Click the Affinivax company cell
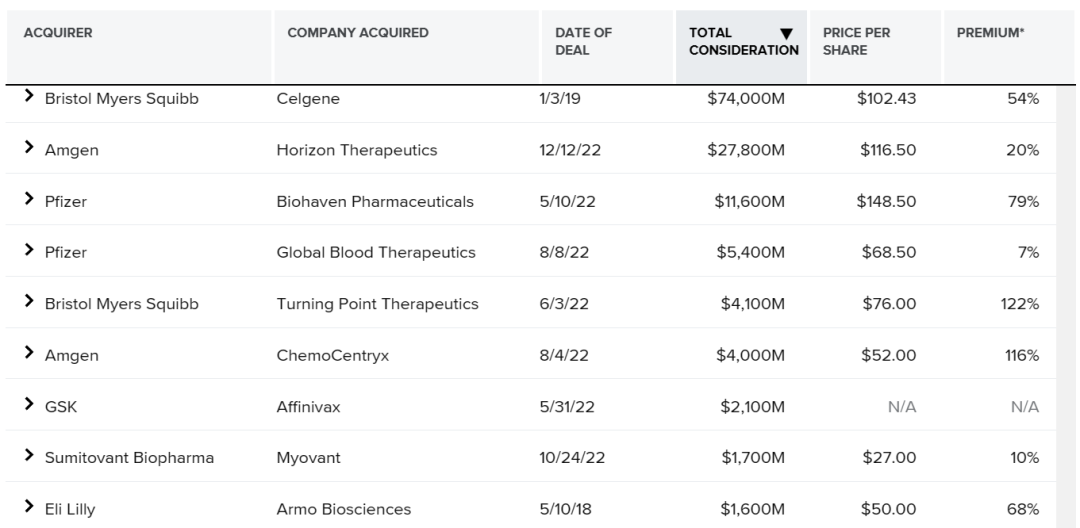The height and width of the screenshot is (528, 1080). click(311, 406)
